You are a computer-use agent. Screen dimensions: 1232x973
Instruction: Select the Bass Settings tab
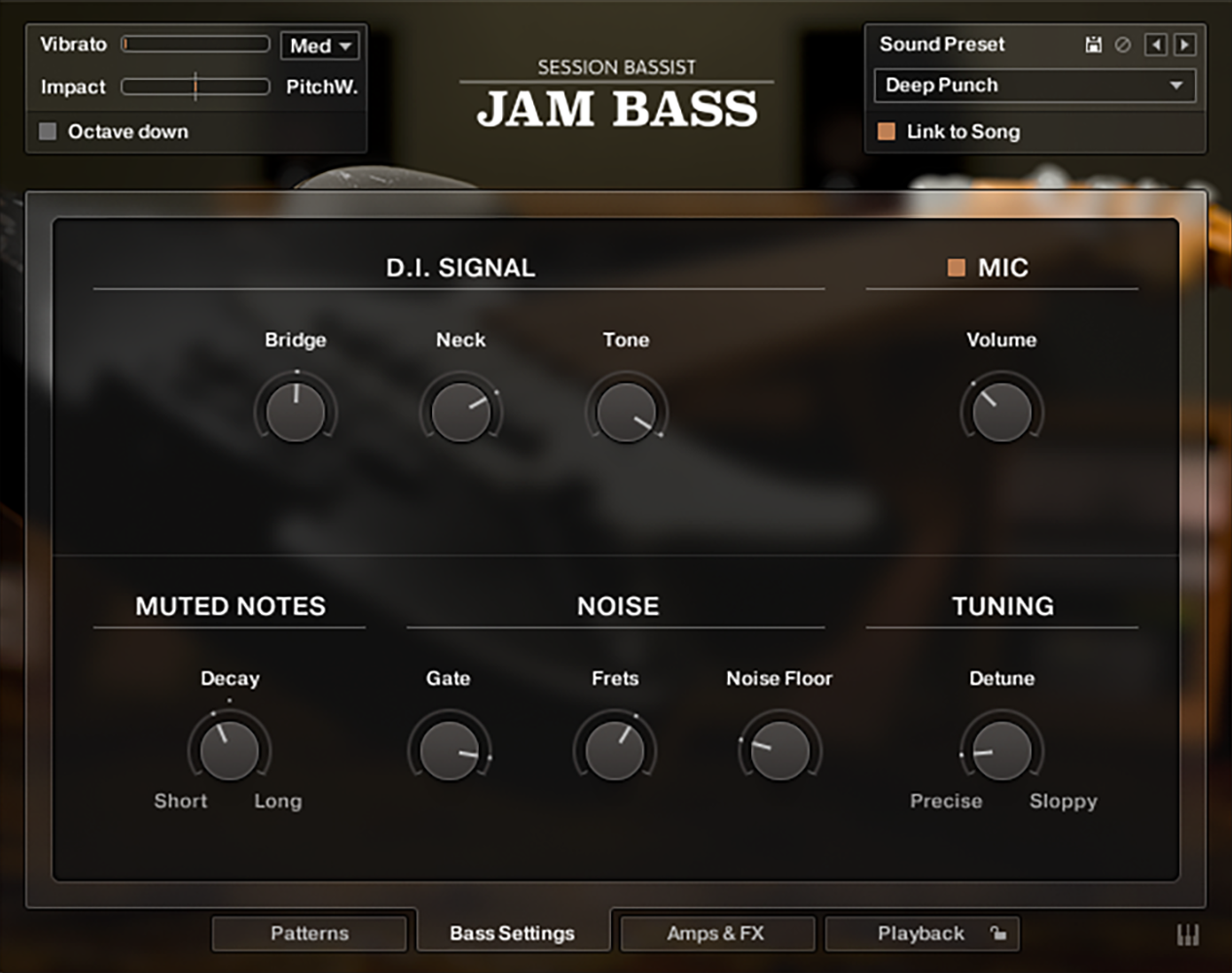[513, 932]
